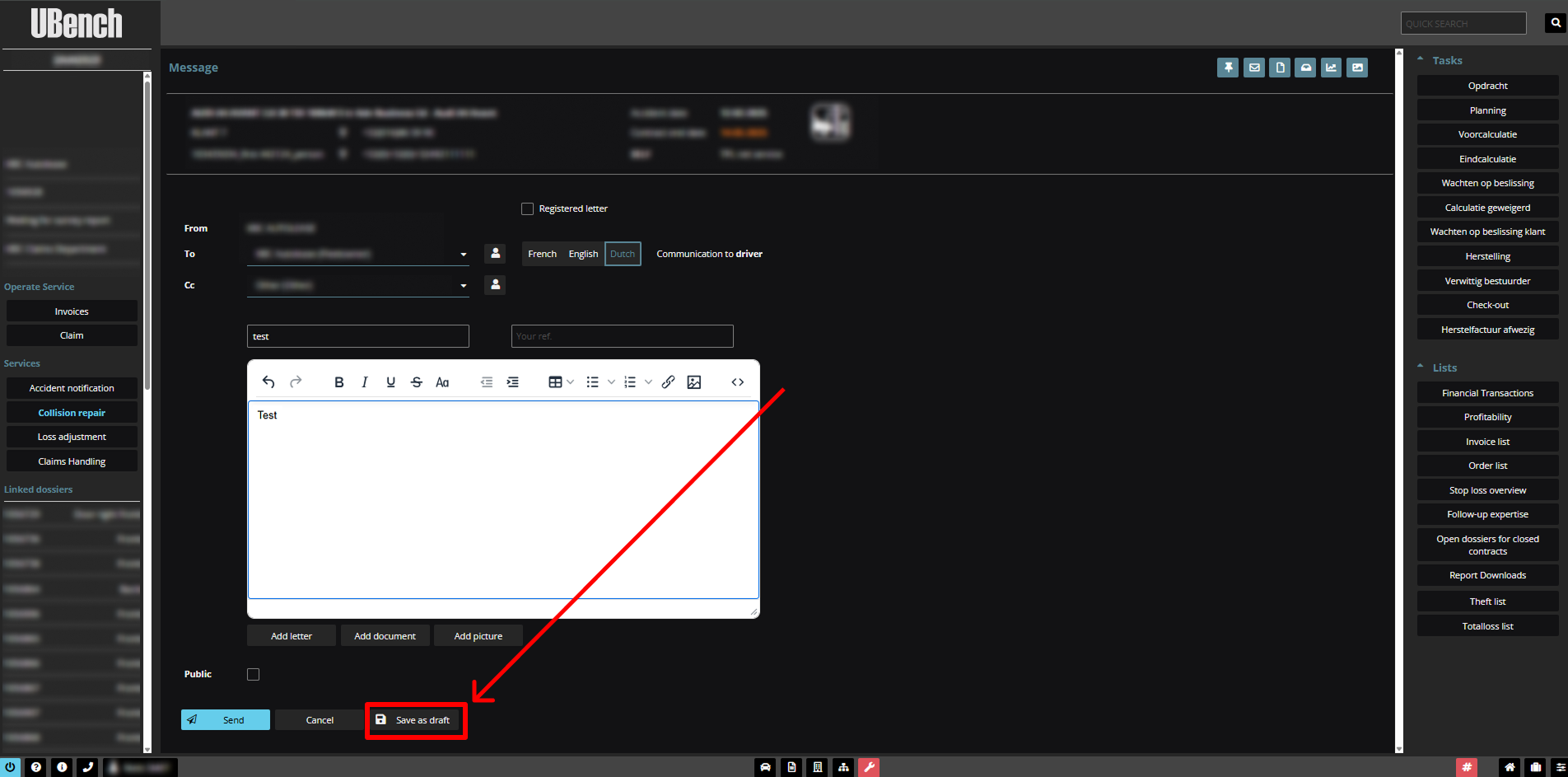This screenshot has height=777, width=1568.
Task: Expand the Cc recipient dropdown
Action: [x=464, y=286]
